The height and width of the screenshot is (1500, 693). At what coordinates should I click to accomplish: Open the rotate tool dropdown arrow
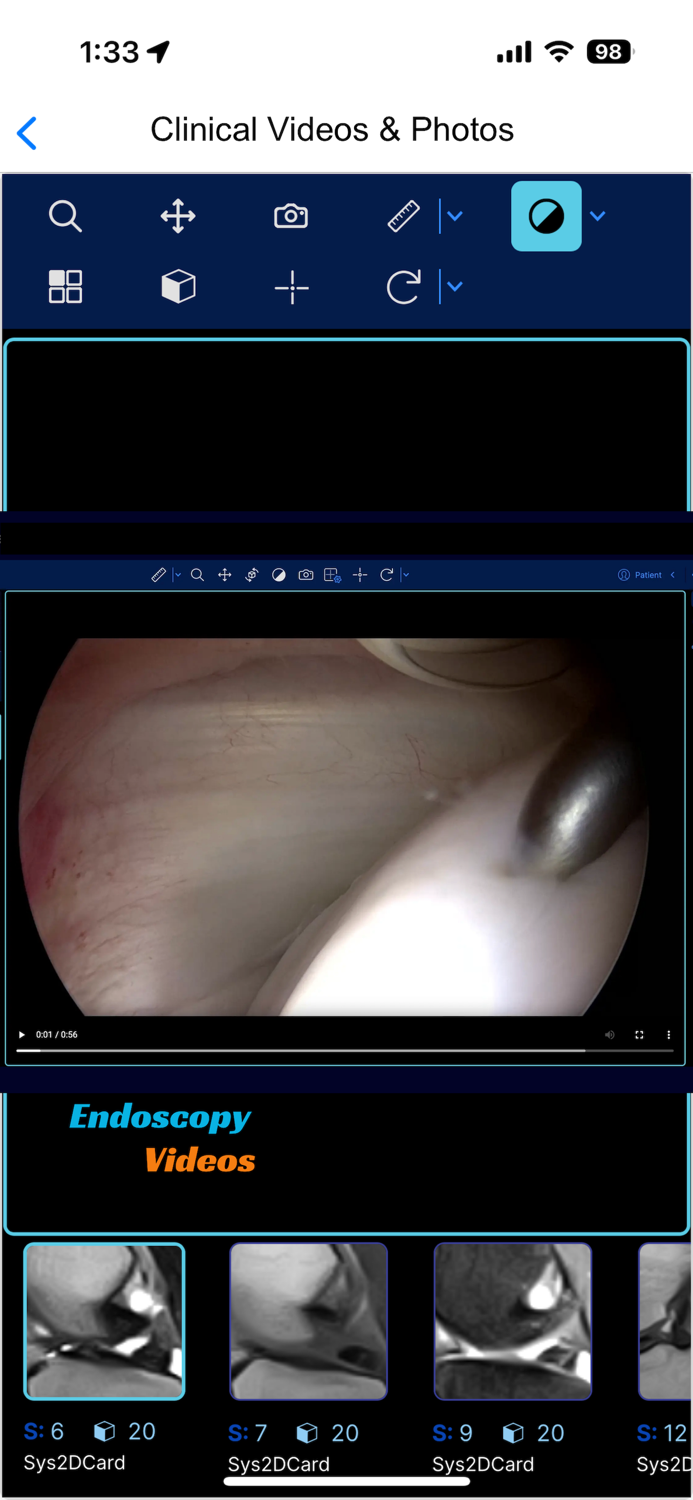[455, 287]
